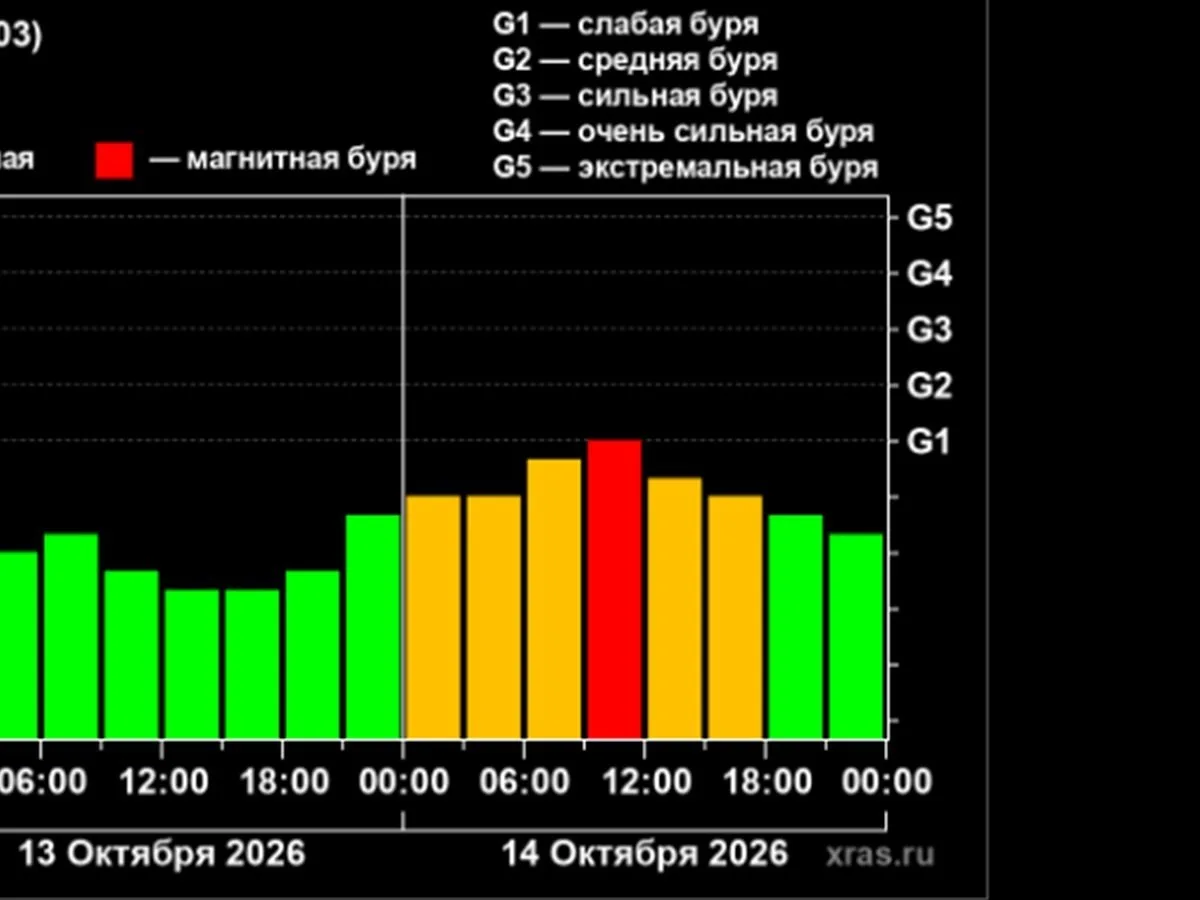Click the red storm bar on 14 October

(x=614, y=589)
